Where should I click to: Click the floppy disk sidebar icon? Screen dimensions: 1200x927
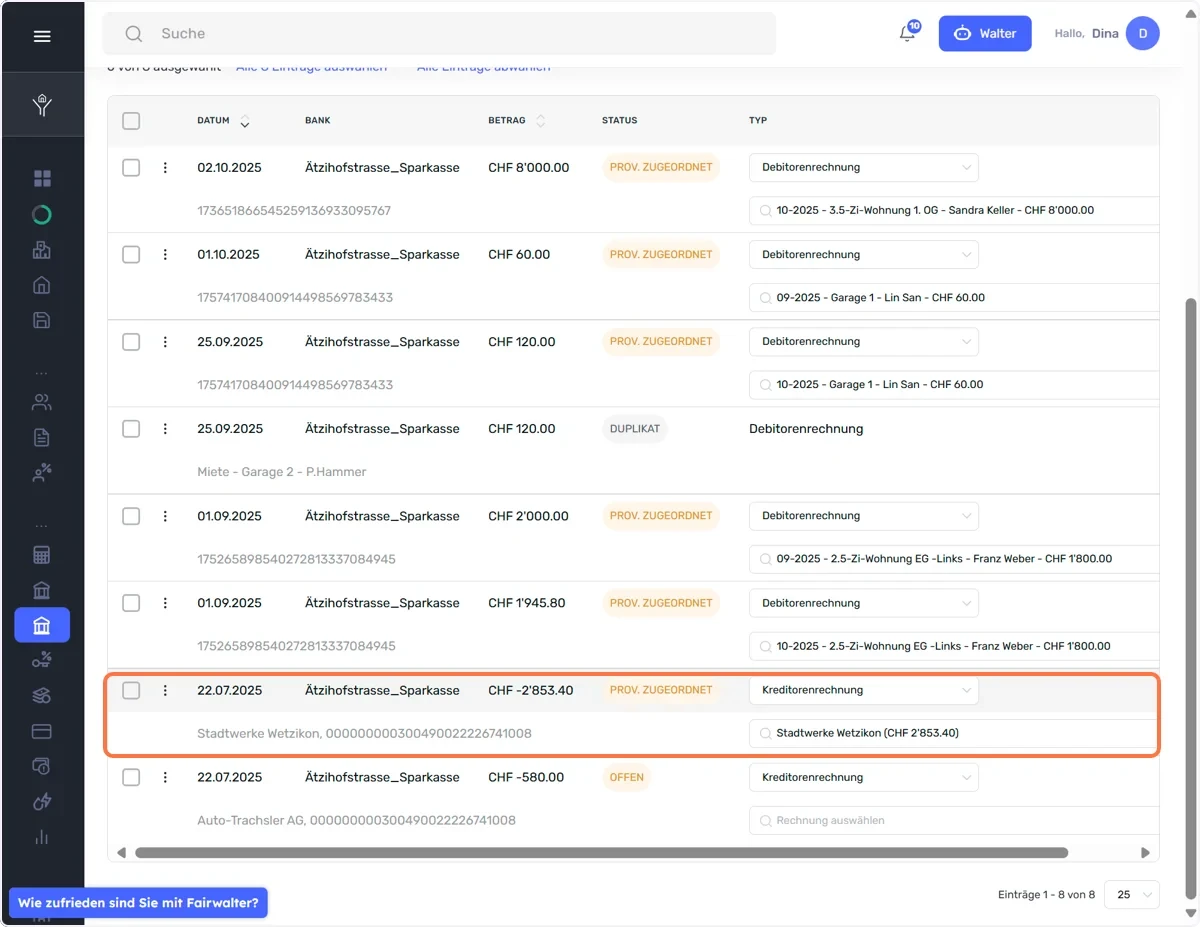[x=42, y=320]
